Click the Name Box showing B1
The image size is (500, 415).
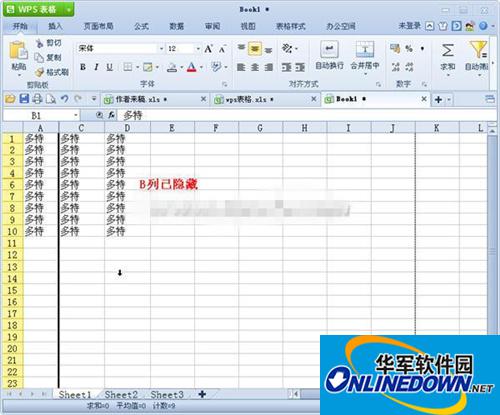(41, 116)
